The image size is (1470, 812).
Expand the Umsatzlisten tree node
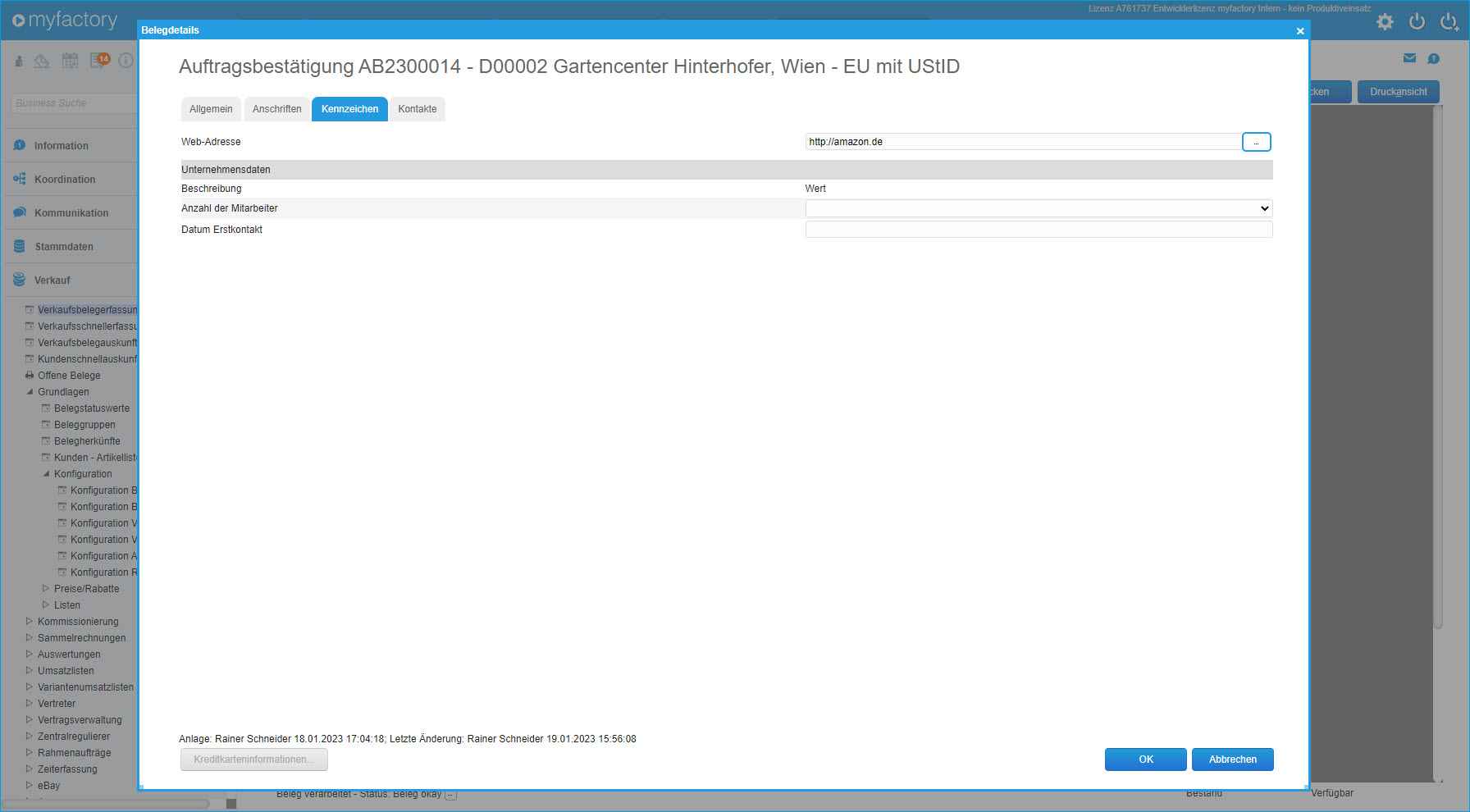pos(30,671)
